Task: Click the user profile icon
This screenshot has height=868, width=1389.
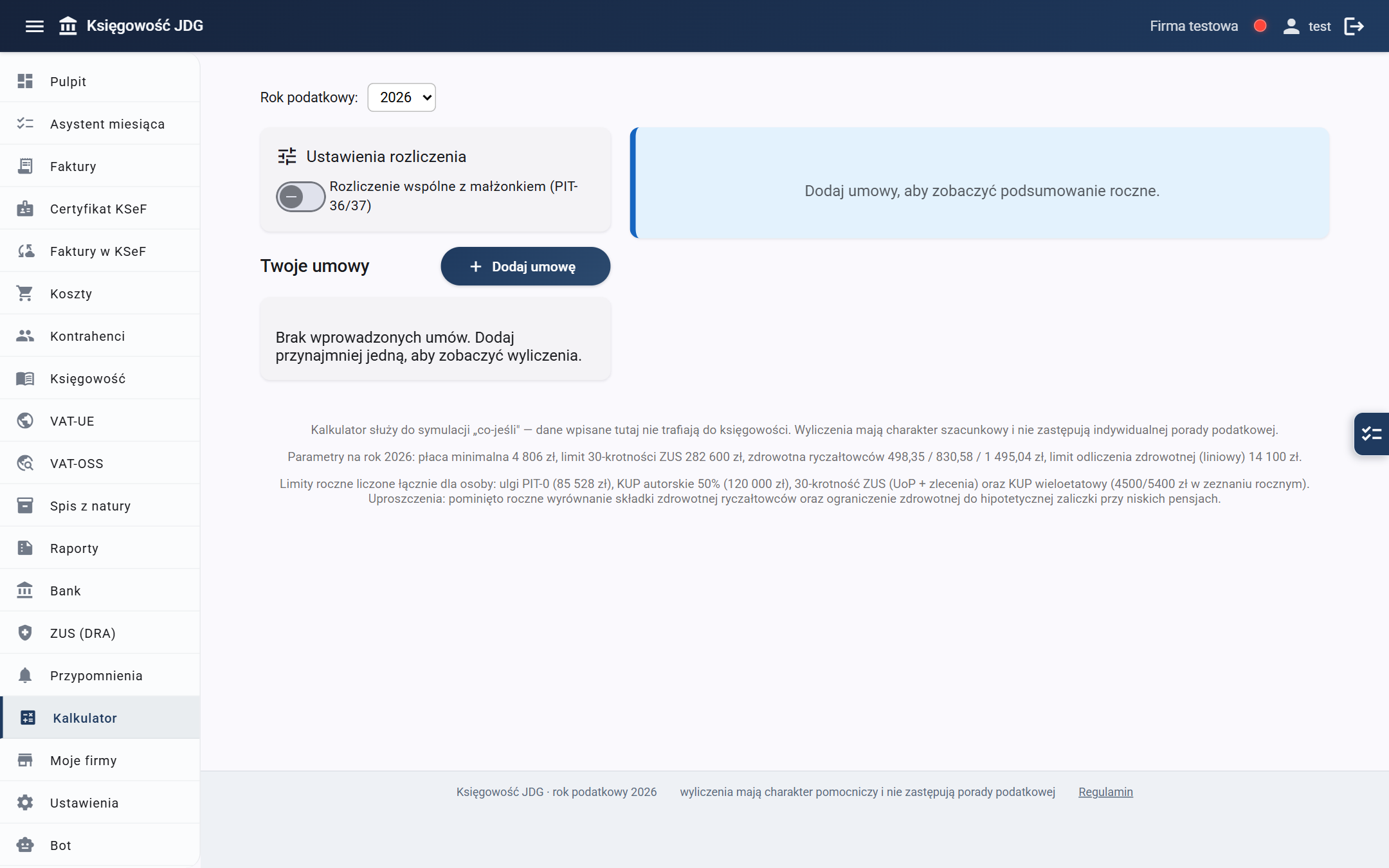Action: (x=1291, y=26)
